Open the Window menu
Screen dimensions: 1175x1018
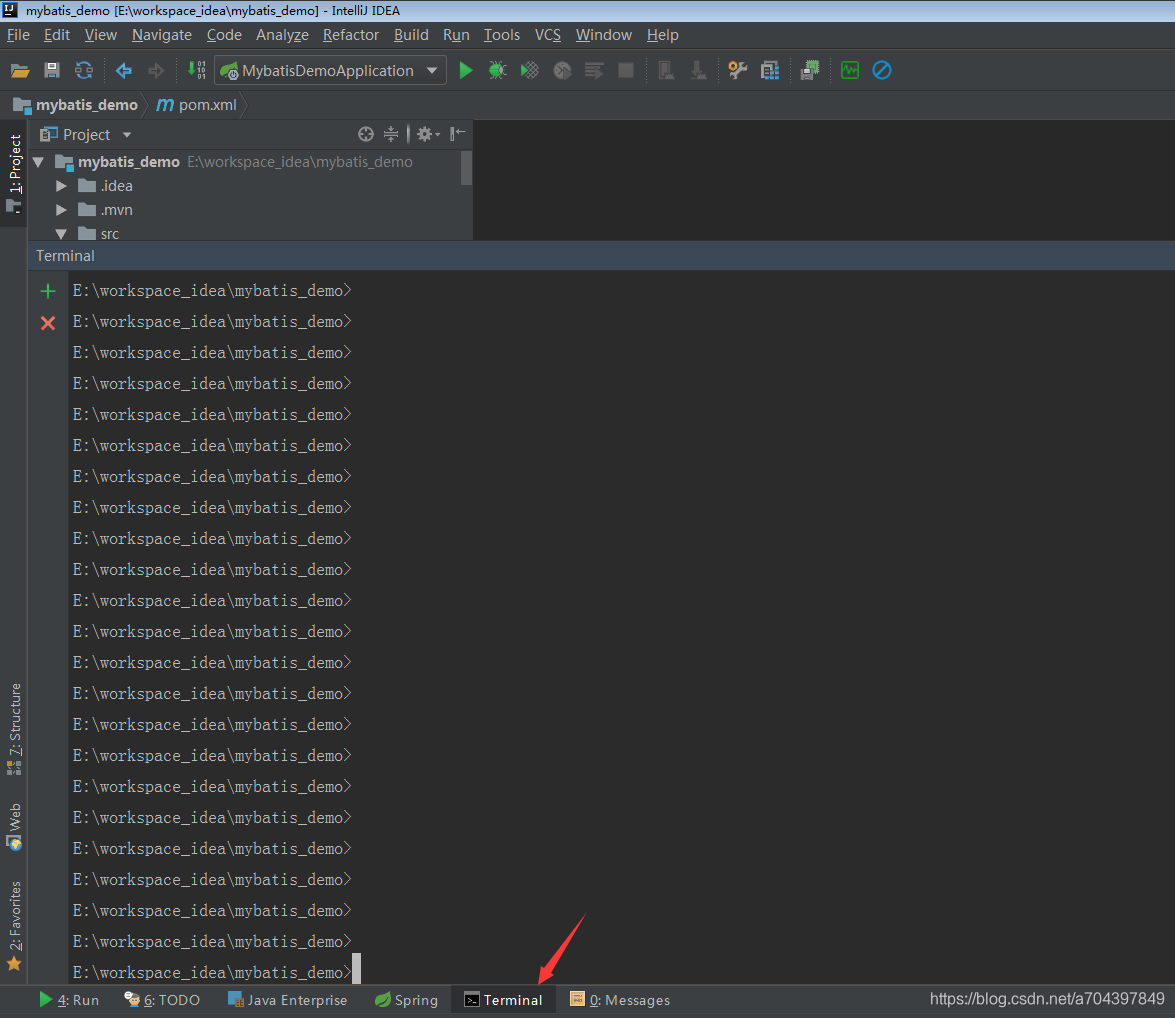pyautogui.click(x=603, y=35)
